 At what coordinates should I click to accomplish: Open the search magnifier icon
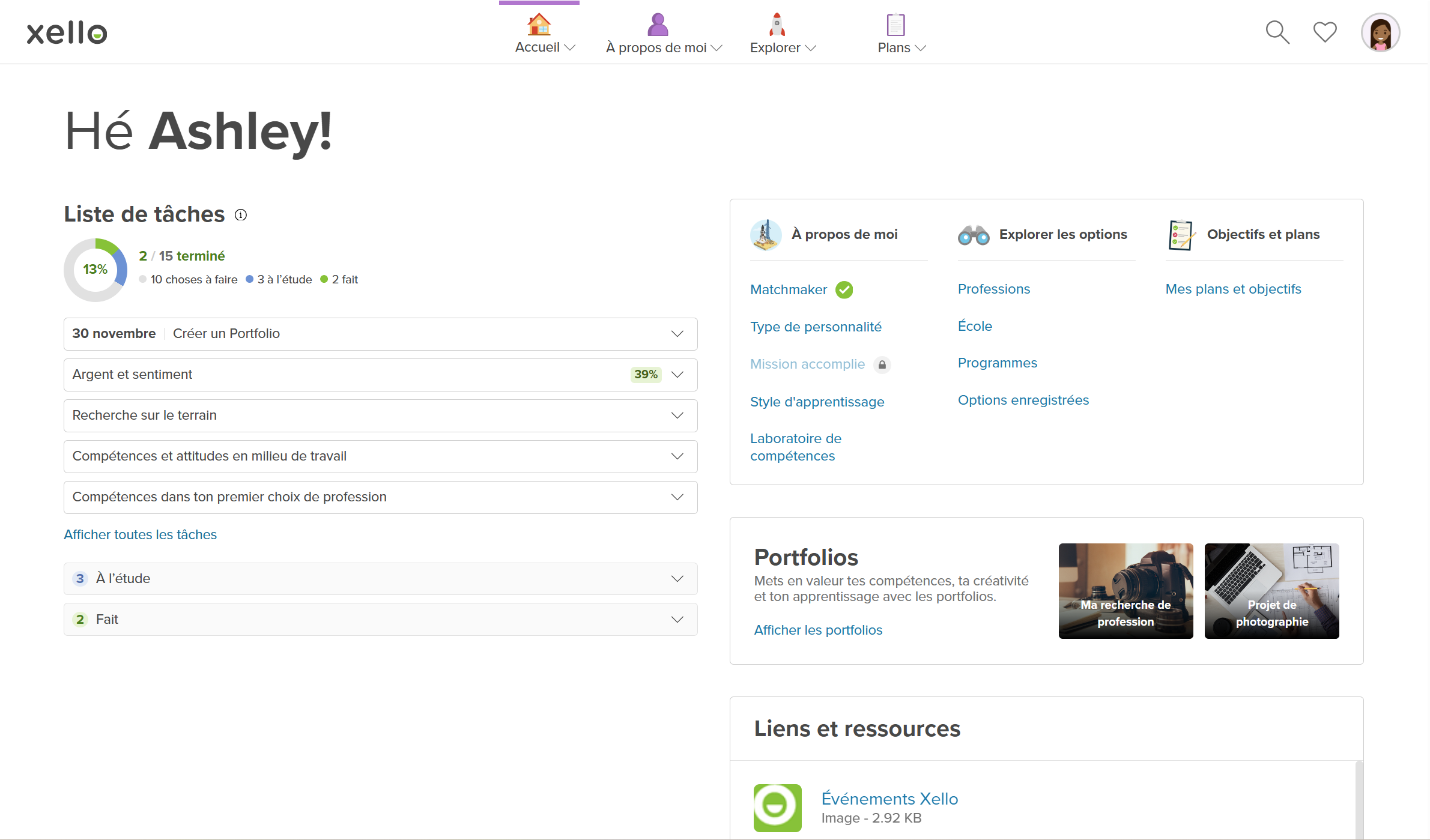coord(1277,32)
